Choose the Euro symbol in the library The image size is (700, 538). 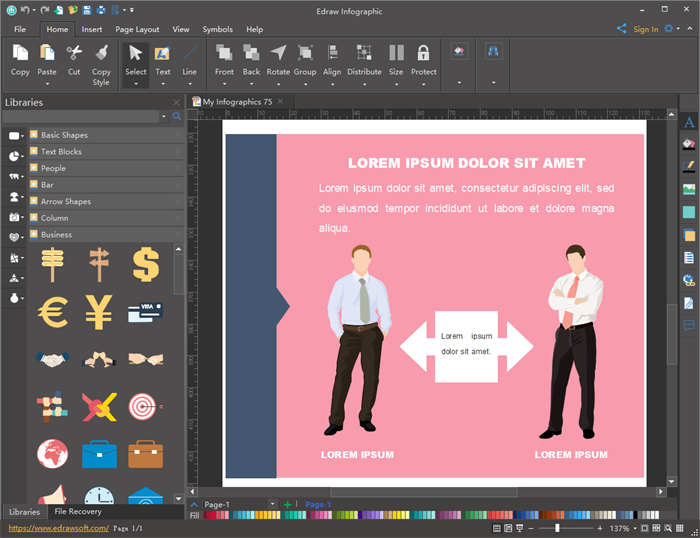(53, 312)
